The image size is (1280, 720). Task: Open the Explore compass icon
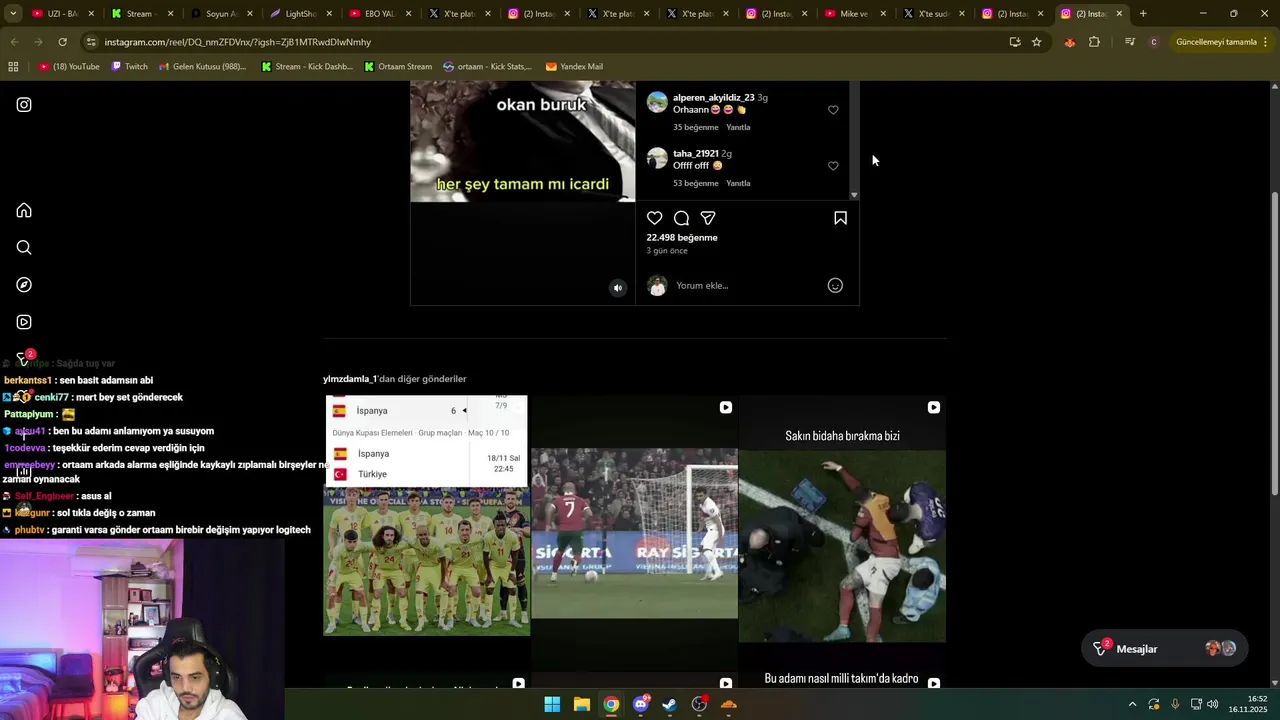[x=24, y=285]
